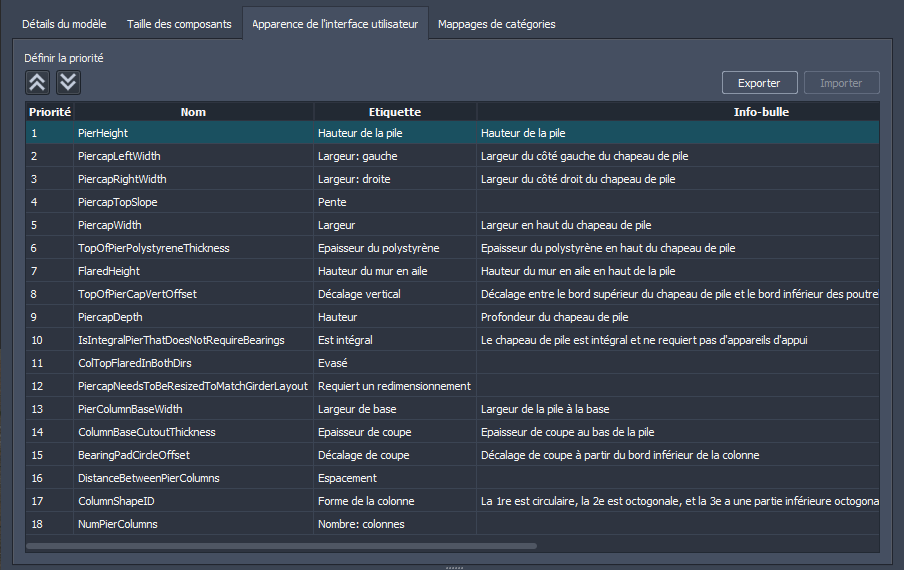904x570 pixels.
Task: Click the label cell "Requiert un redimensionnement"
Action: (x=395, y=386)
